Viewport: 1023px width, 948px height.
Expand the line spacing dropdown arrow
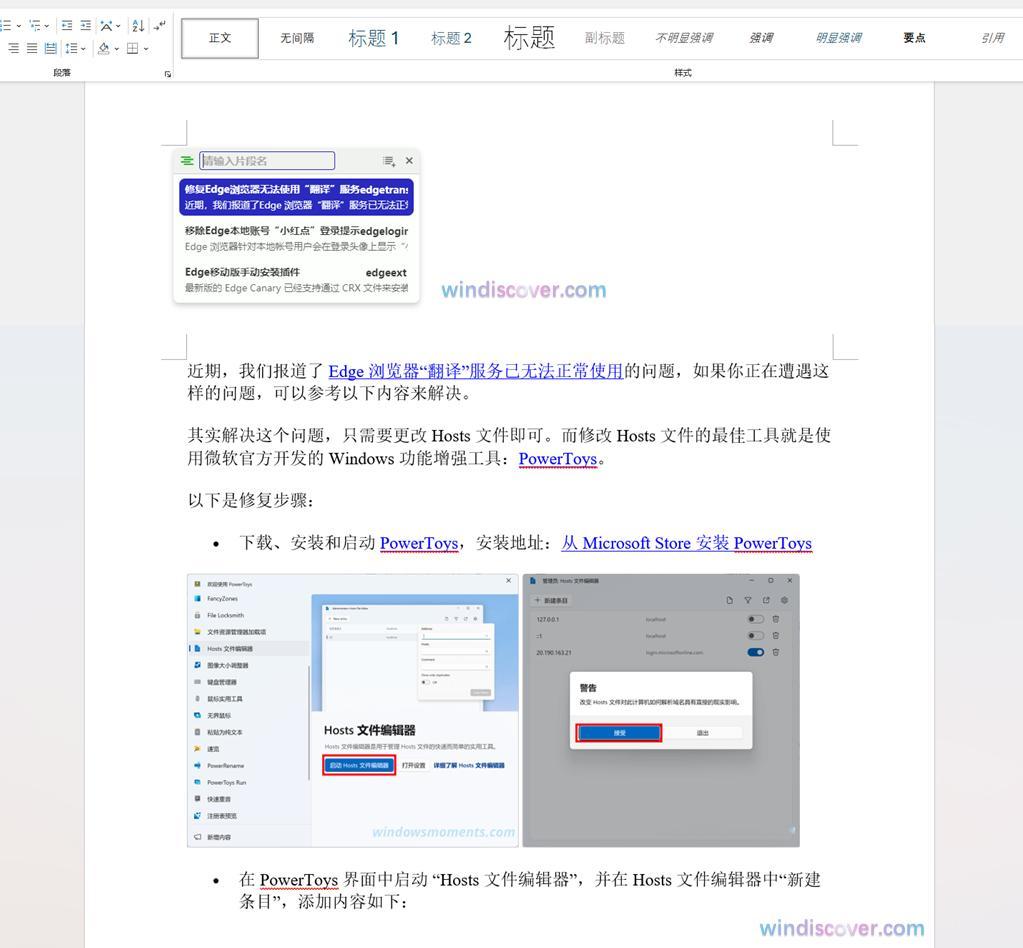coord(84,48)
